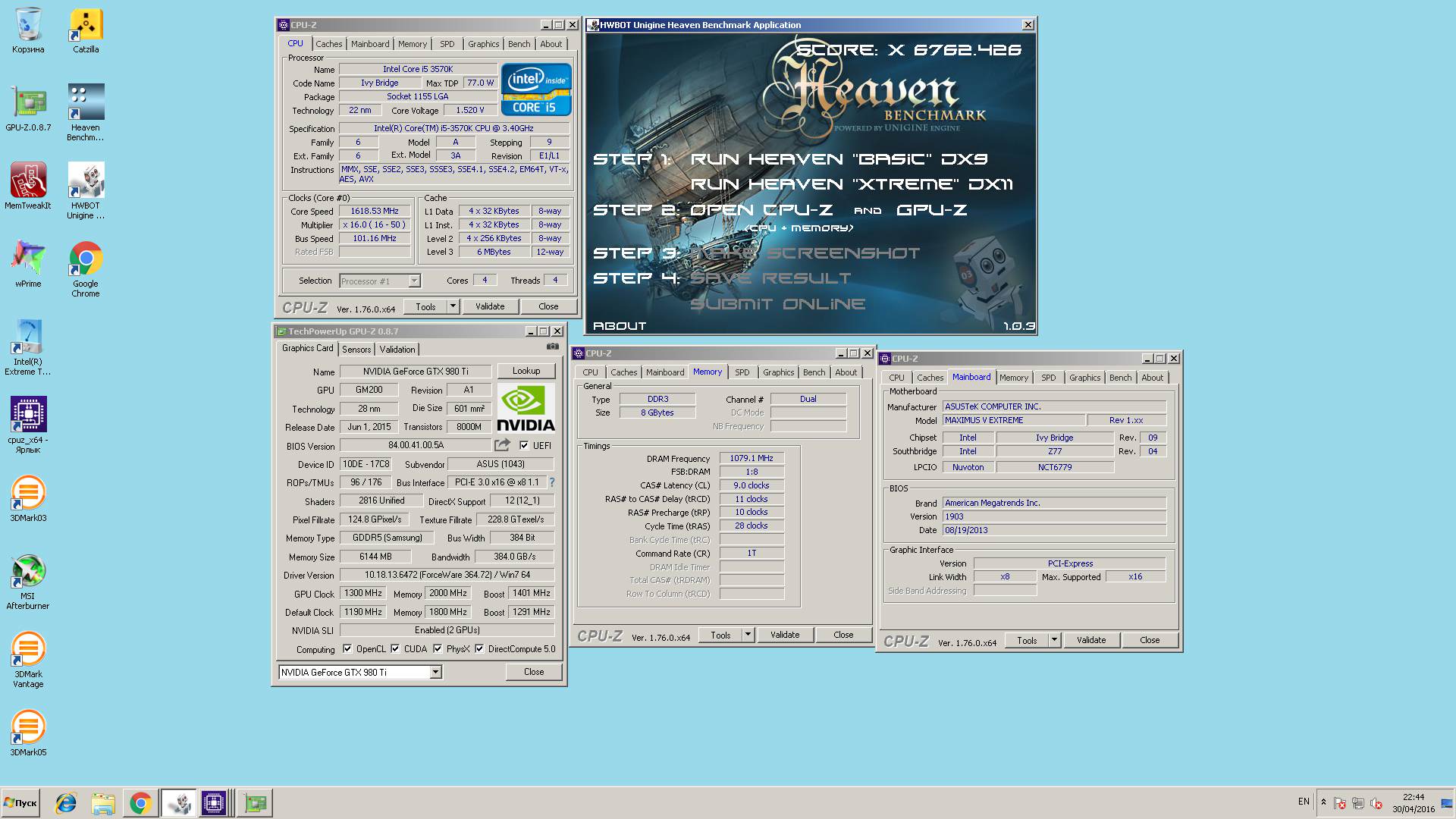Launch MemTweakIt desktop icon
This screenshot has width=1456, height=819.
click(x=28, y=187)
